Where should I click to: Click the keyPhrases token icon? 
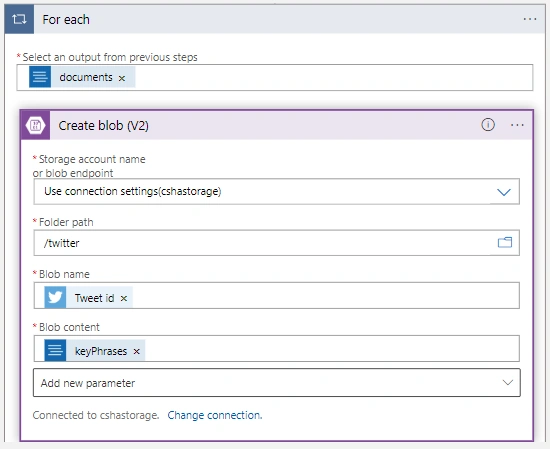[x=55, y=350]
